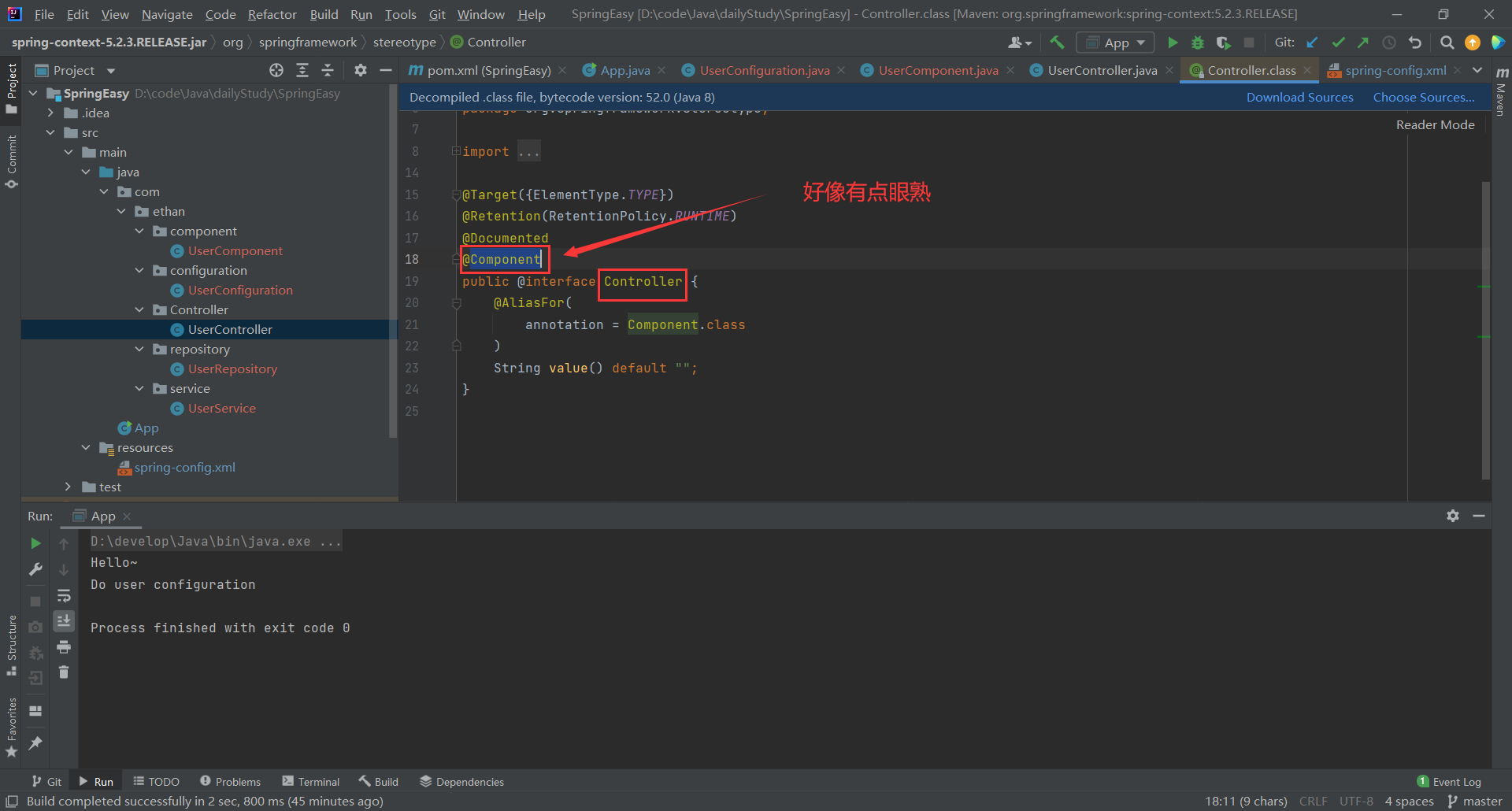Switch to UserController.java tab

(x=1102, y=70)
